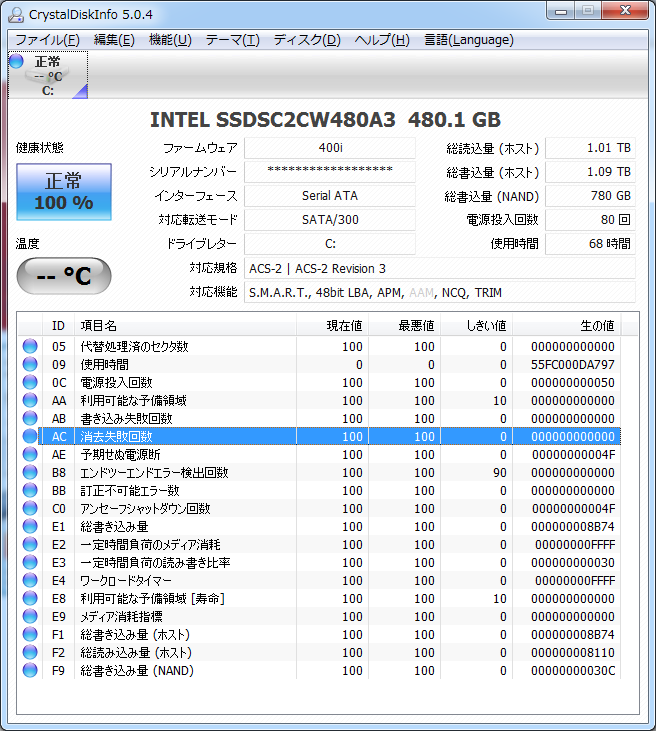Image resolution: width=656 pixels, height=731 pixels.
Task: Click the status orb for row AE
Action: 30,454
